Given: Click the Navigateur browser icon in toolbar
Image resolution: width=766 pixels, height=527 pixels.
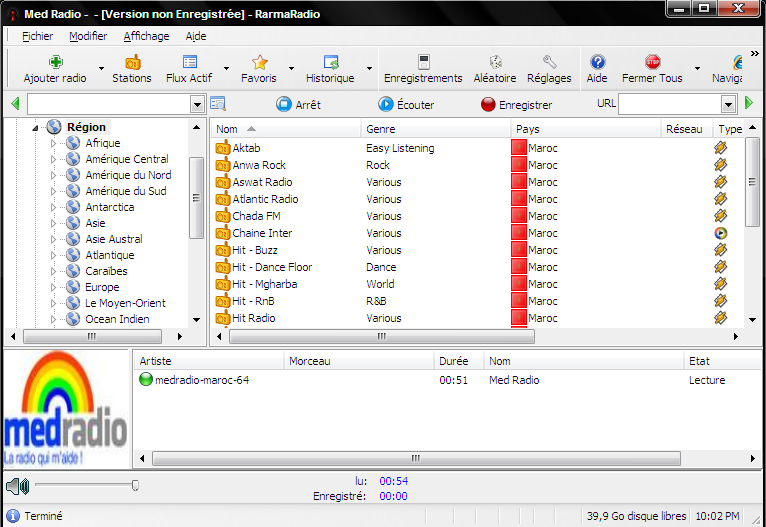Looking at the screenshot, I should point(737,62).
